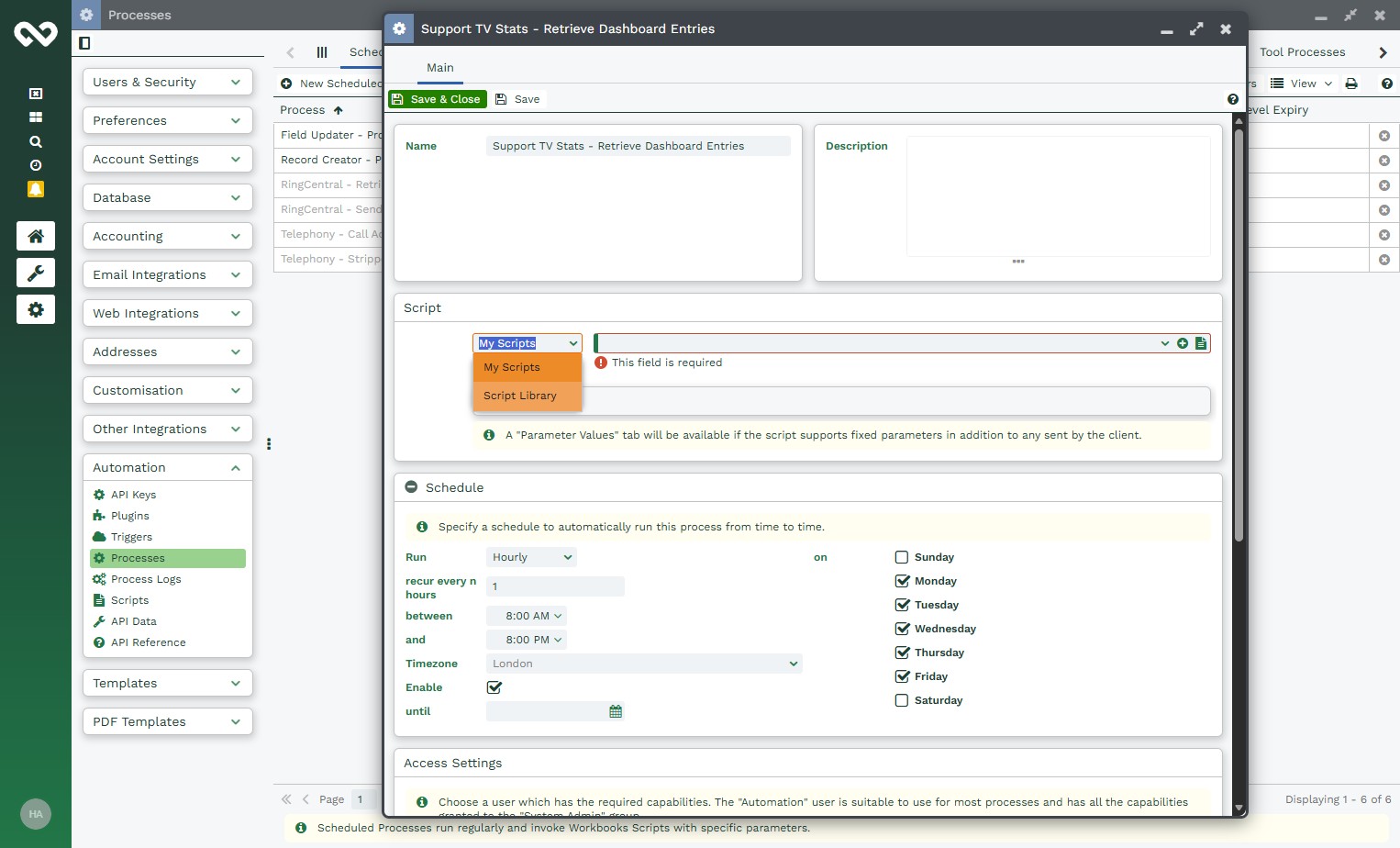
Task: Click the Save button
Action: pos(518,99)
